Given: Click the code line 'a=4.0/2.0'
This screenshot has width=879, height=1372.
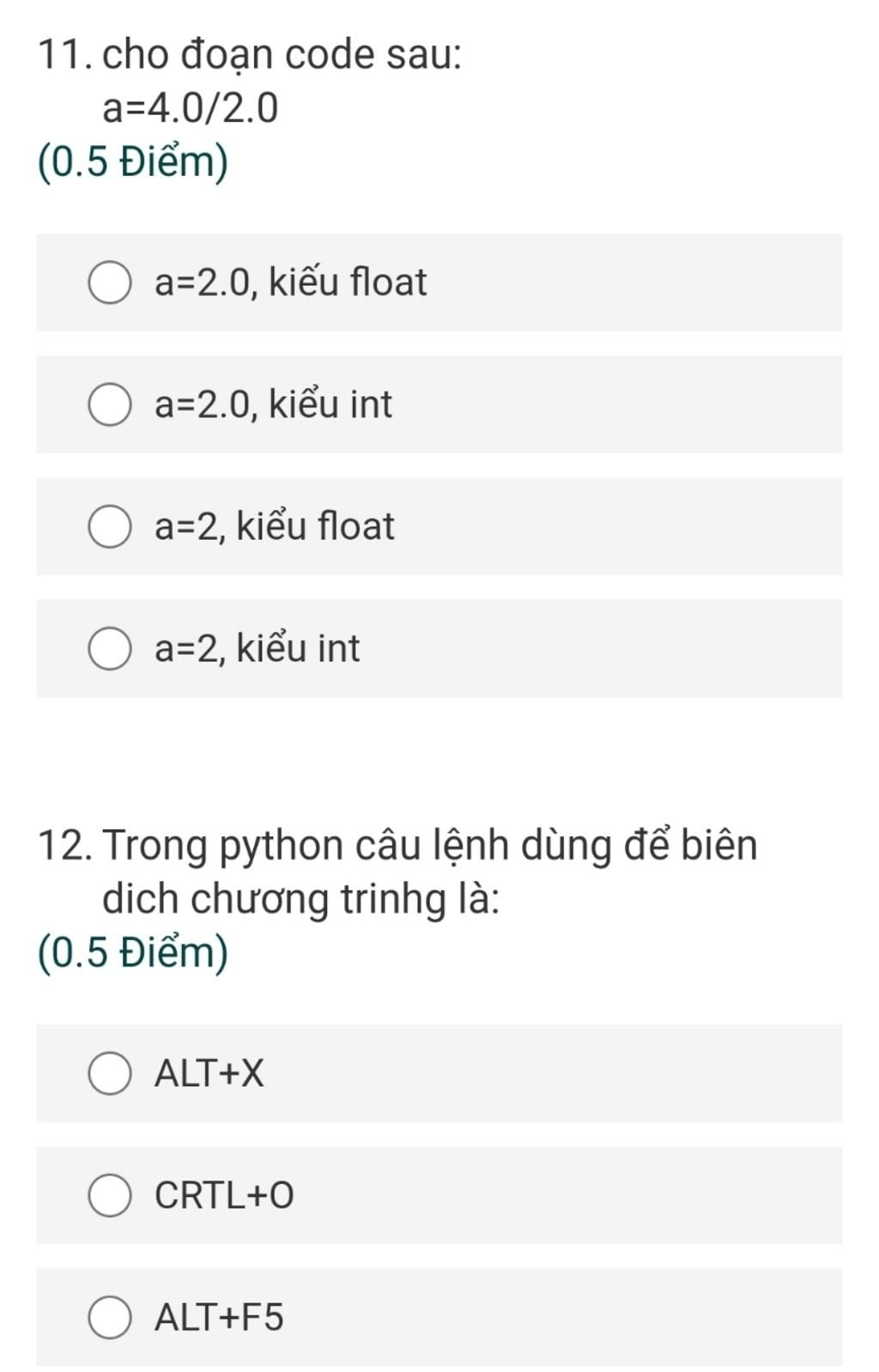Looking at the screenshot, I should coord(190,109).
